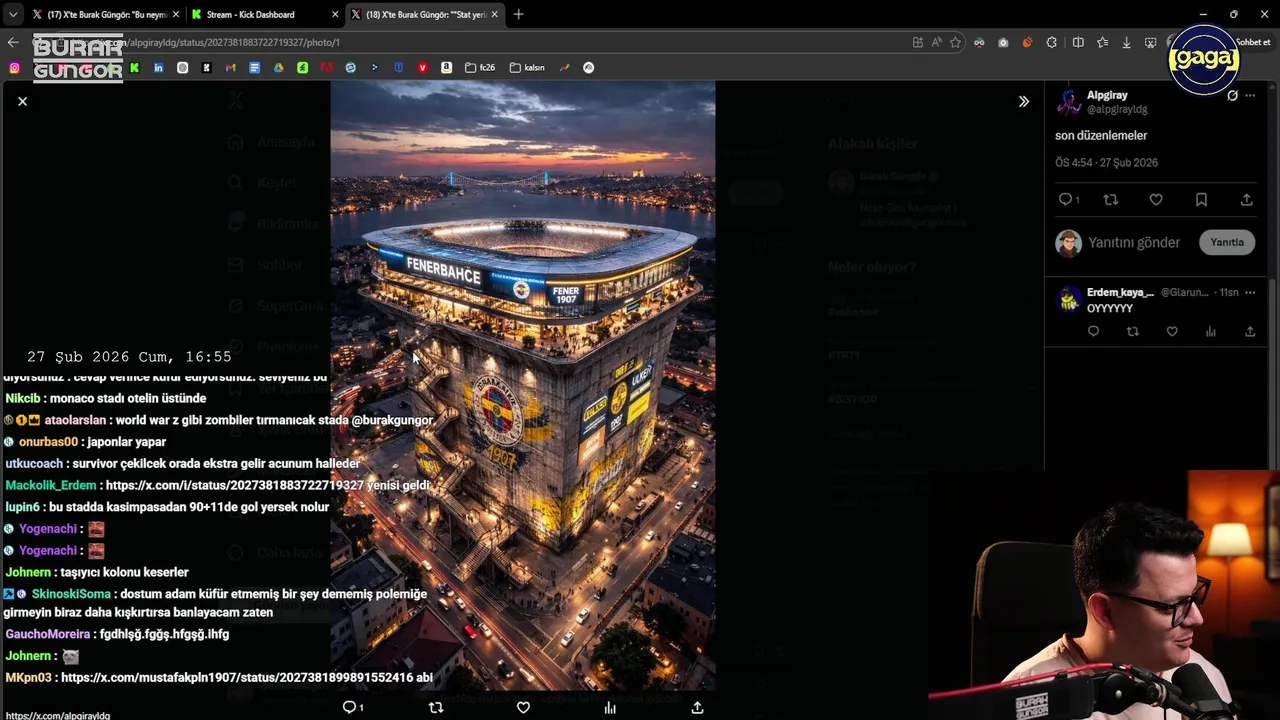Open the post timestamp ÖS 4:54 link
The height and width of the screenshot is (720, 1280).
[1106, 162]
